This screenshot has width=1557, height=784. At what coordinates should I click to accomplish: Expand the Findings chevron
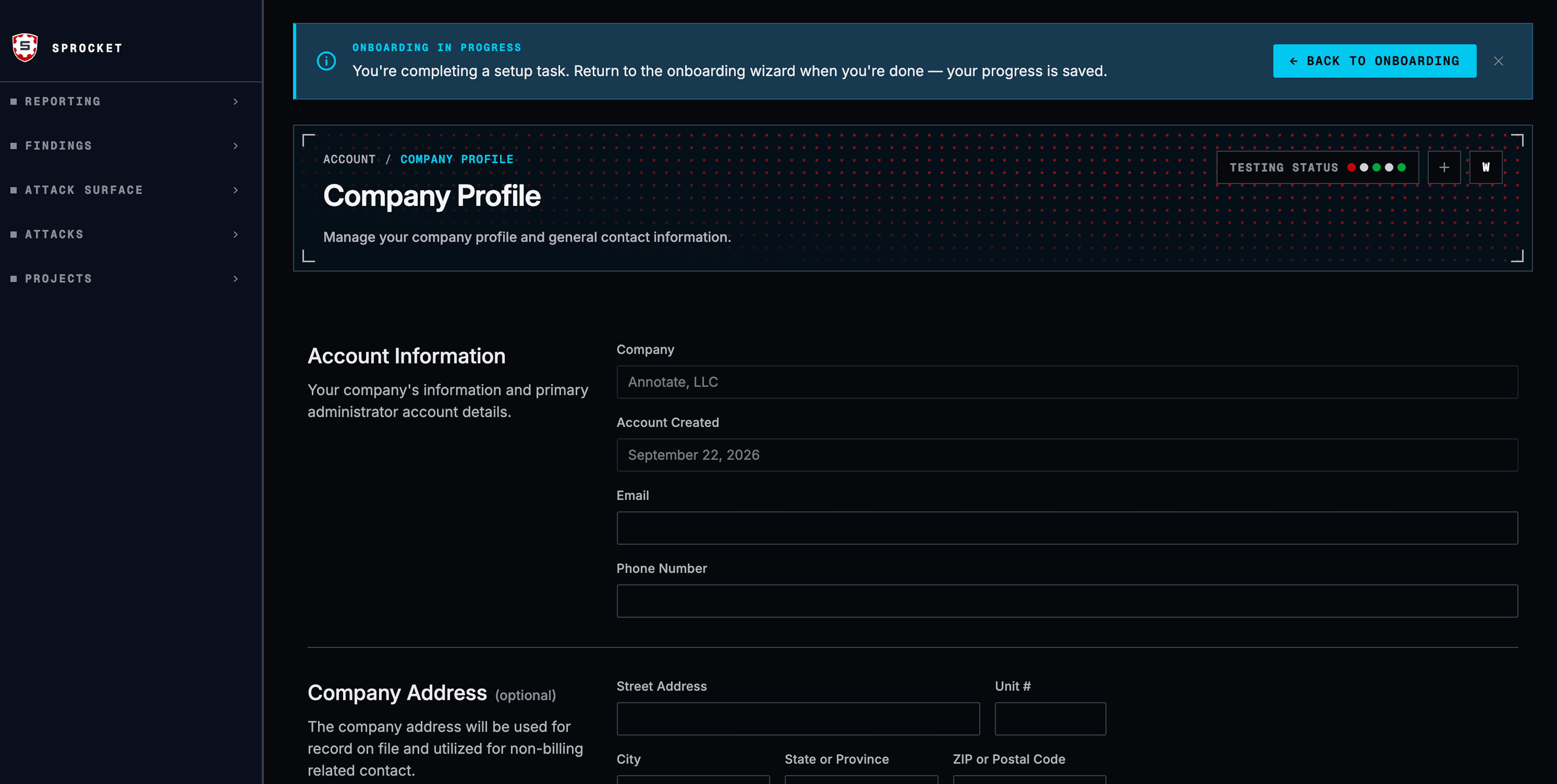[236, 146]
